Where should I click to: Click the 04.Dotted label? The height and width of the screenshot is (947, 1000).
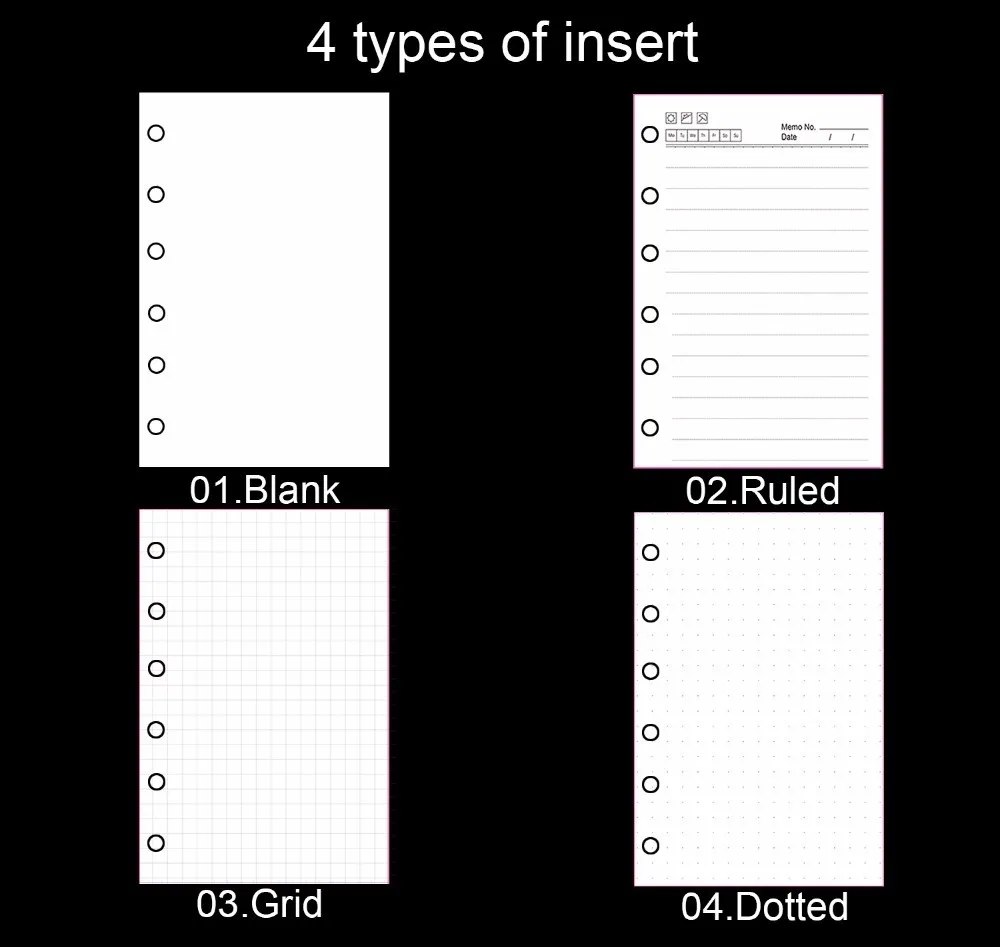[x=764, y=906]
